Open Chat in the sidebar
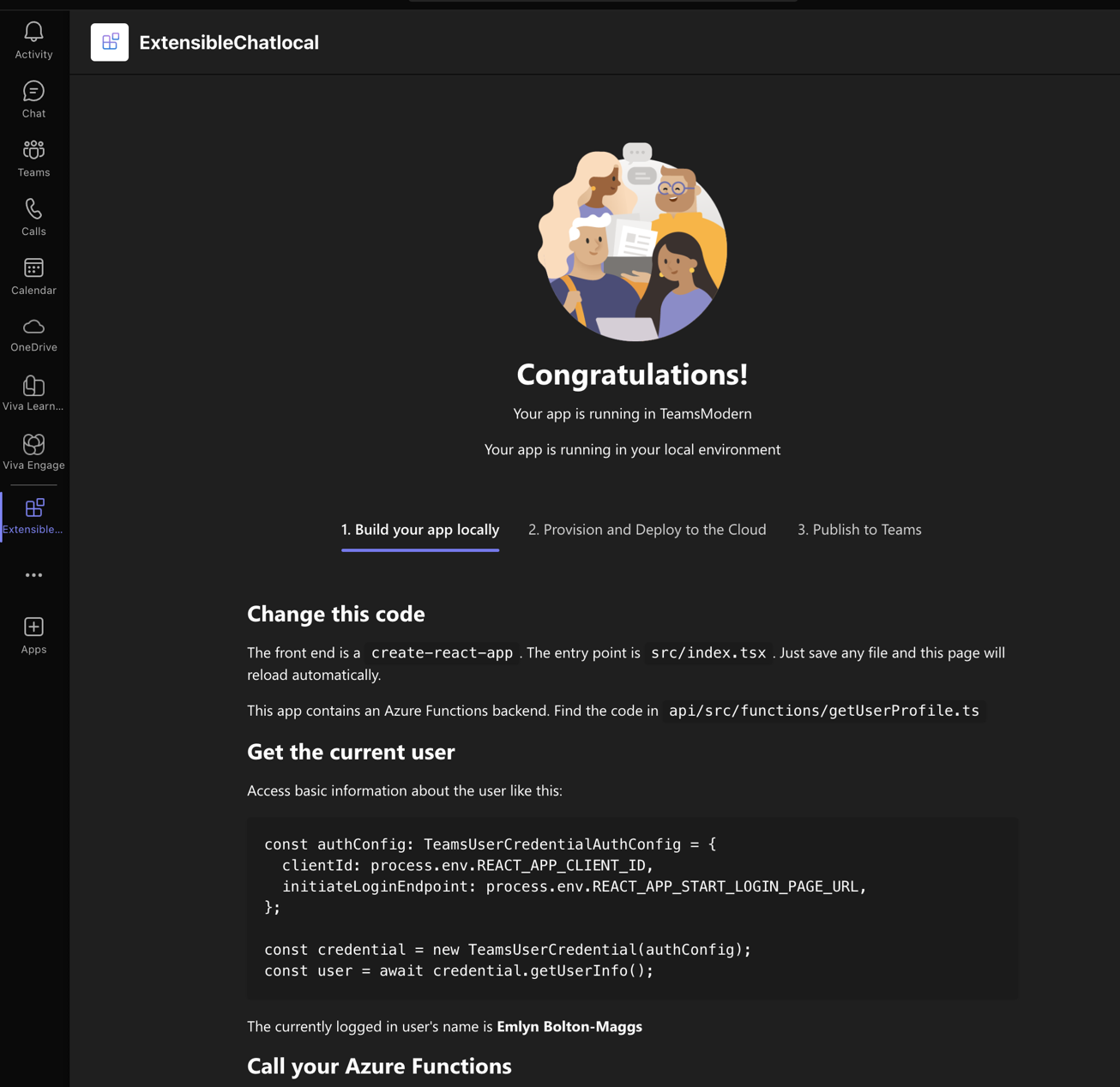The width and height of the screenshot is (1120, 1087). (33, 99)
